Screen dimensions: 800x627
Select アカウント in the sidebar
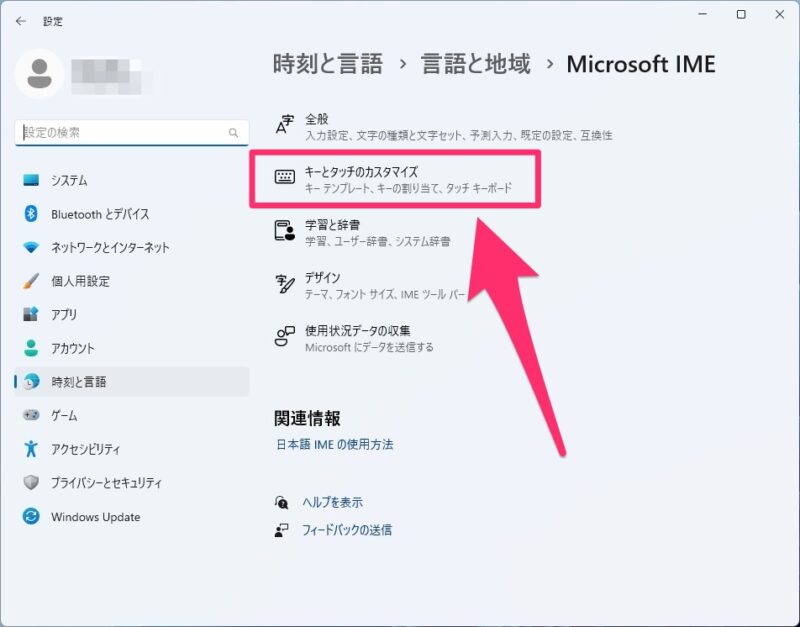132,348
